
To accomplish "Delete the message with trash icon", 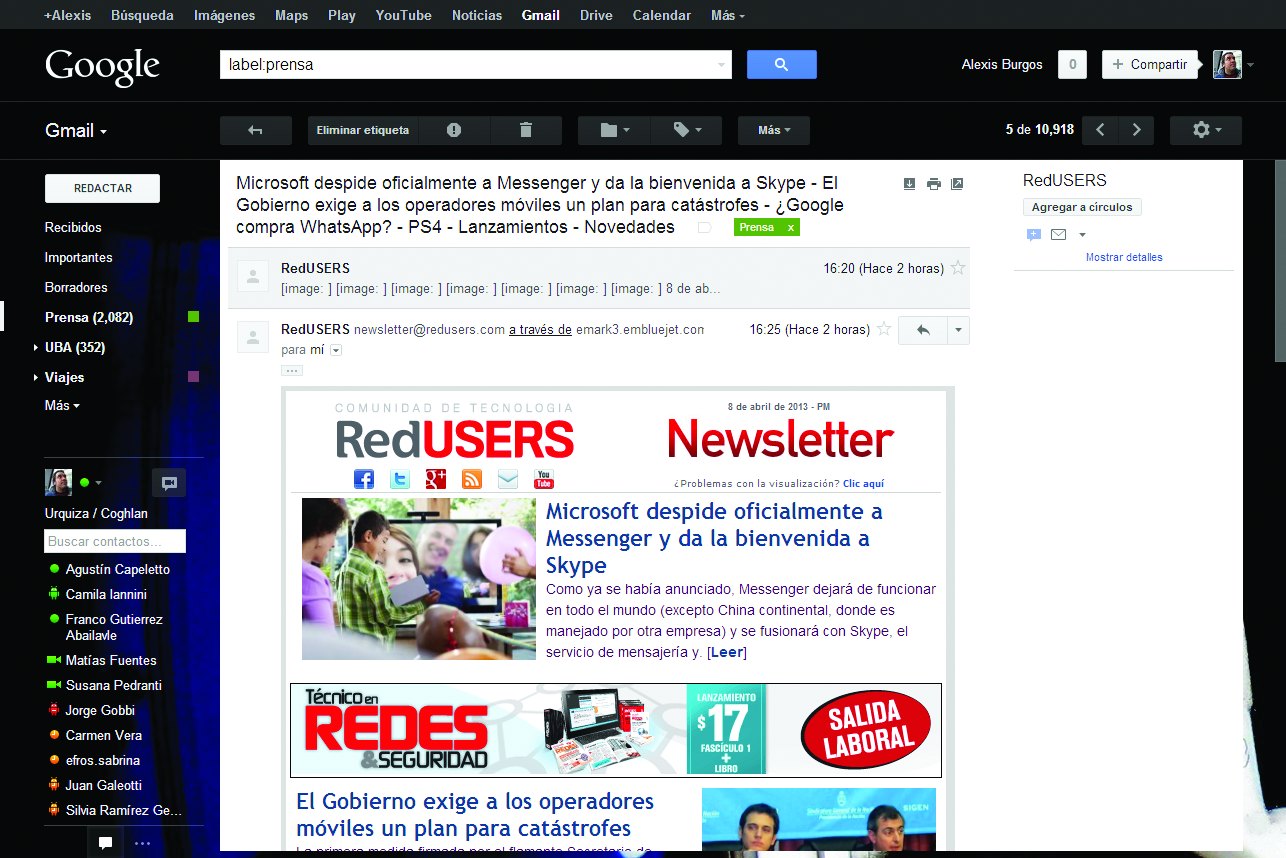I will [x=526, y=130].
